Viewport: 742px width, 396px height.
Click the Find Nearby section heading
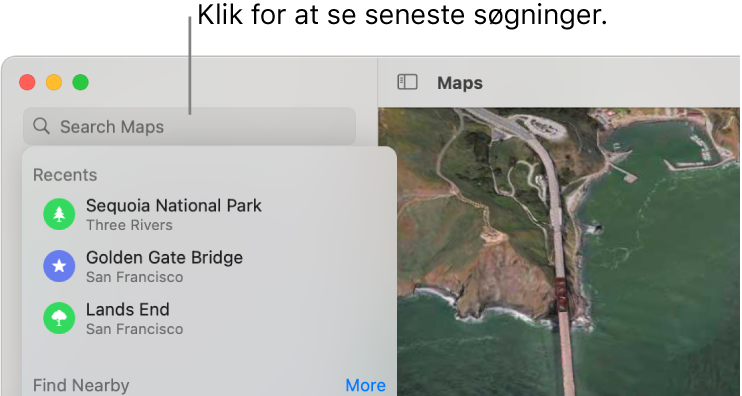pyautogui.click(x=81, y=386)
